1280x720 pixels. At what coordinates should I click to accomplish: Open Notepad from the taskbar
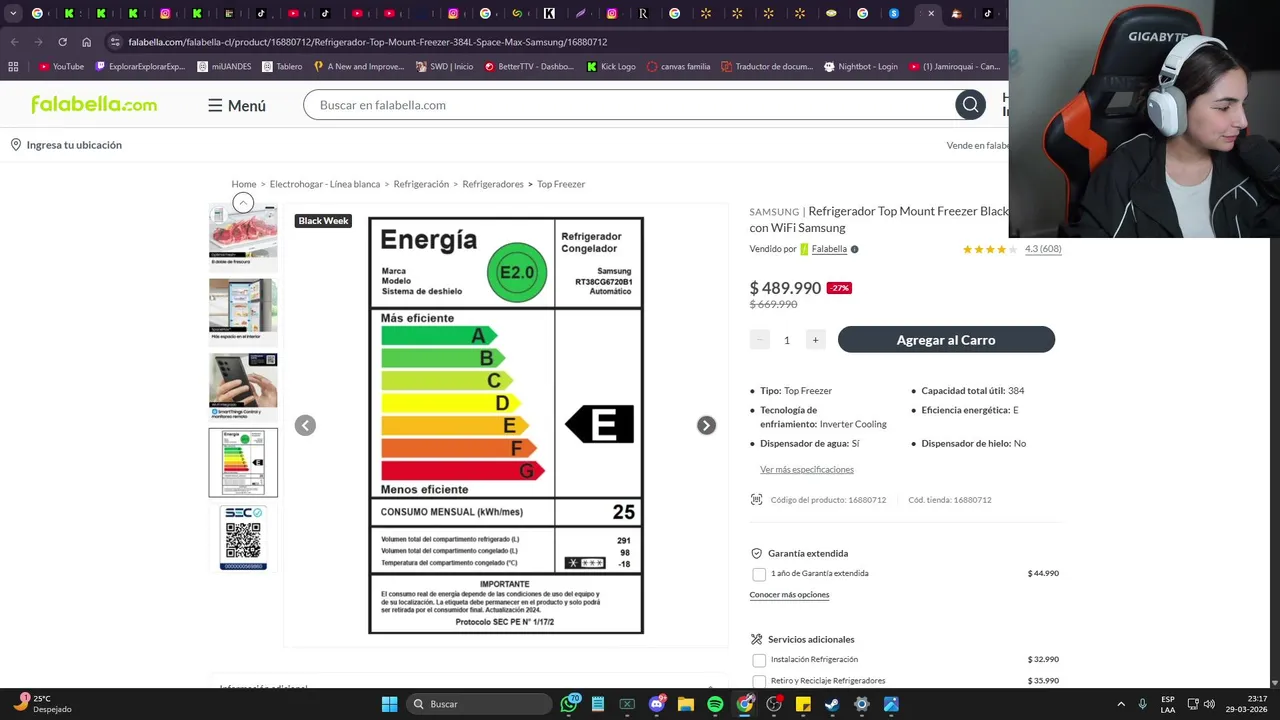tap(598, 704)
